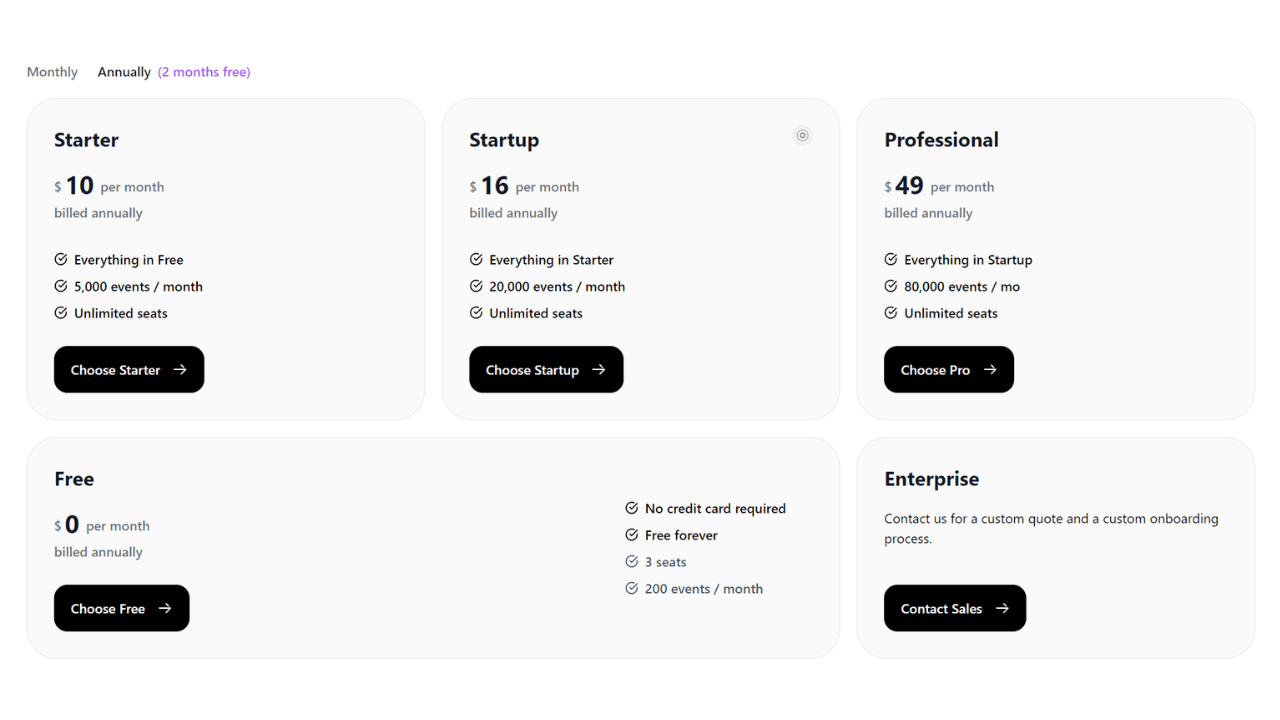Contact Sales for the Enterprise plan
The width and height of the screenshot is (1280, 720).
[955, 608]
